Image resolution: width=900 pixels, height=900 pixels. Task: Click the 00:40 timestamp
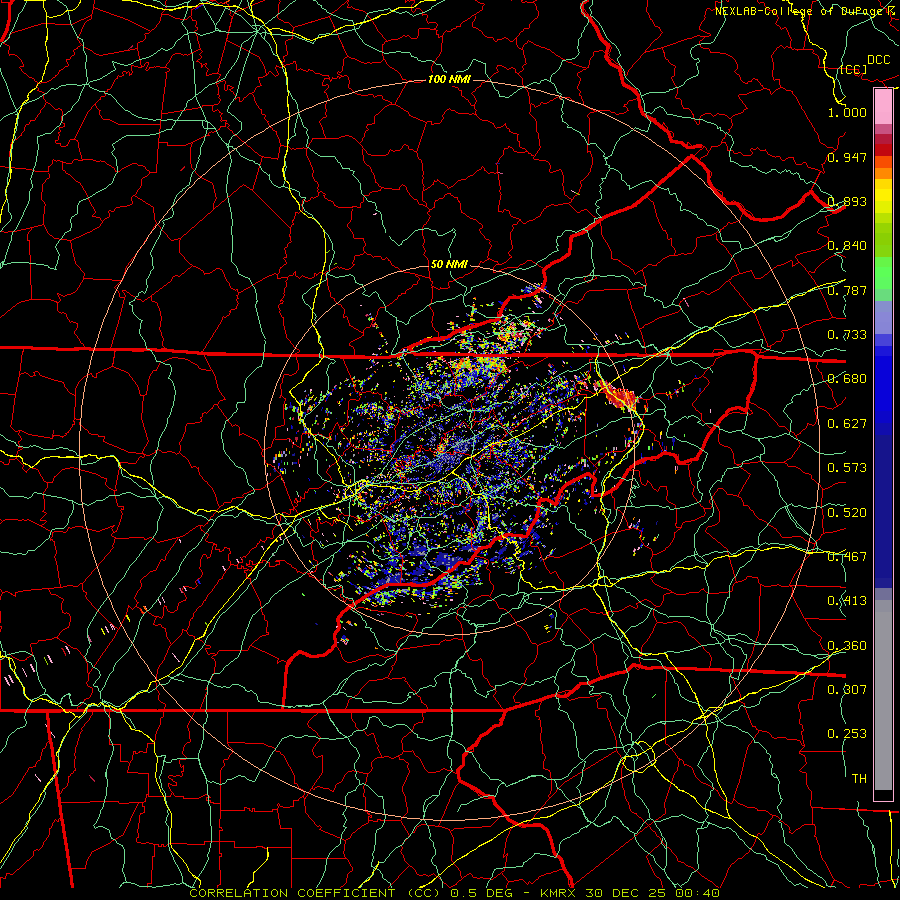(x=697, y=893)
